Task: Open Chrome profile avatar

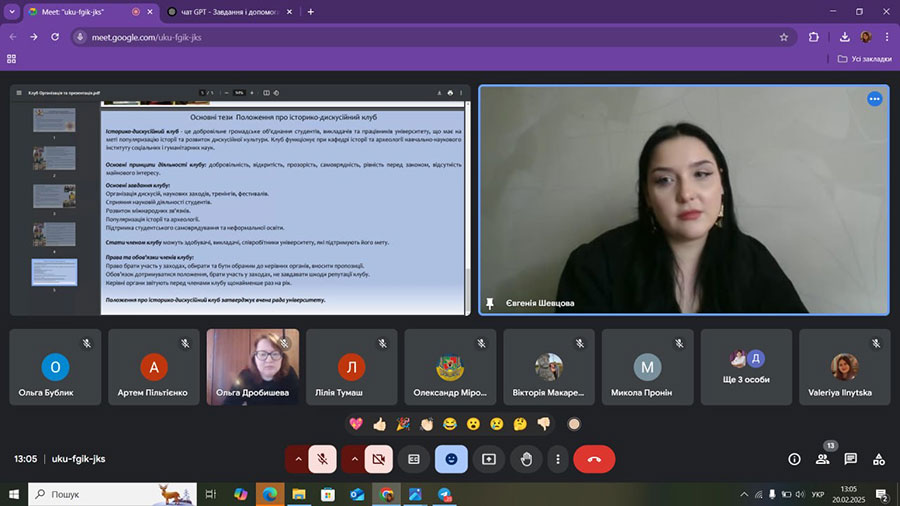Action: point(866,37)
